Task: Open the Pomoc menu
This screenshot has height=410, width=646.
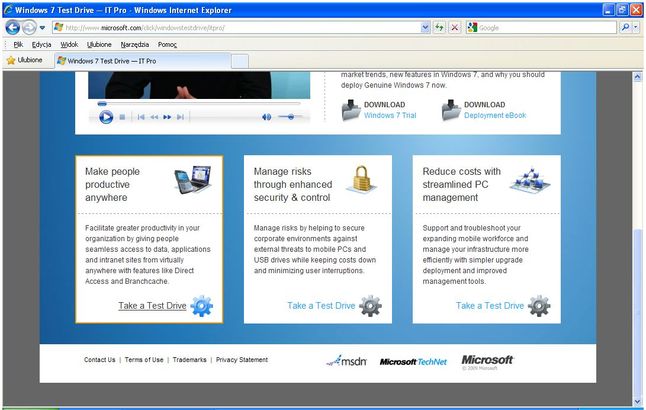Action: coord(167,45)
